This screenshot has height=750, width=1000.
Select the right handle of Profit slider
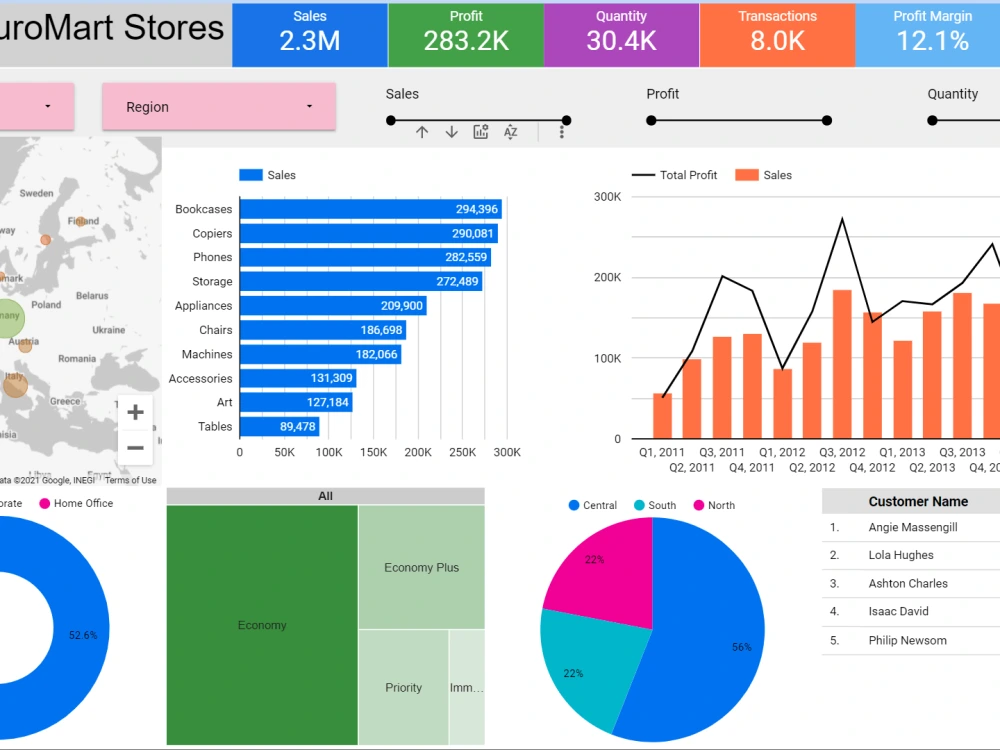827,121
